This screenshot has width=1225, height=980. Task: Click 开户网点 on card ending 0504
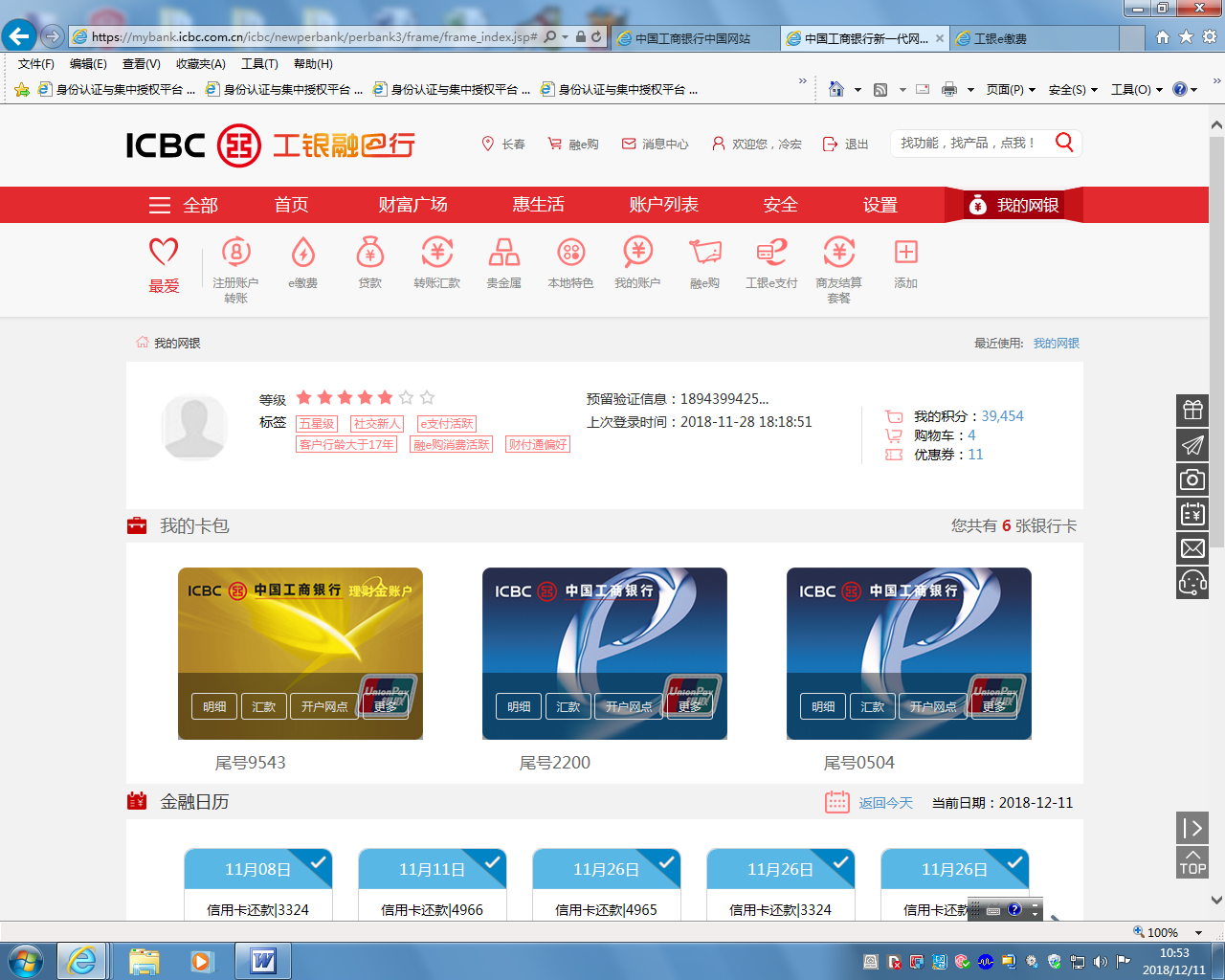pyautogui.click(x=933, y=706)
